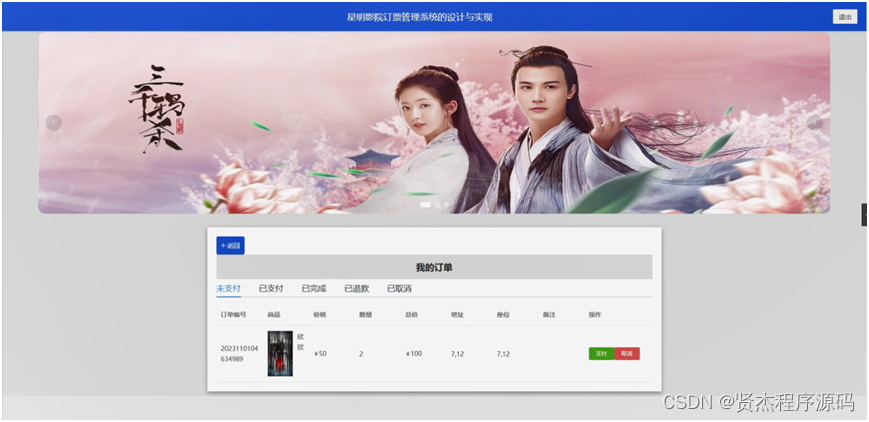Click the product name 欣欣
Viewport: 869px width, 422px height.
click(x=300, y=342)
